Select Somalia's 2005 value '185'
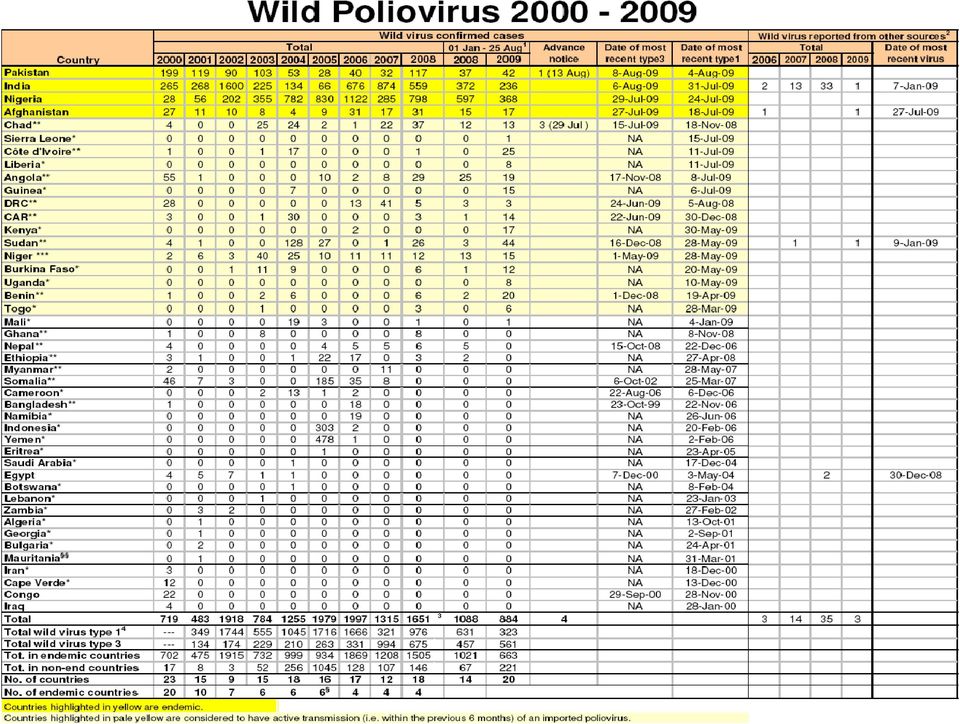960x724 pixels. 324,381
